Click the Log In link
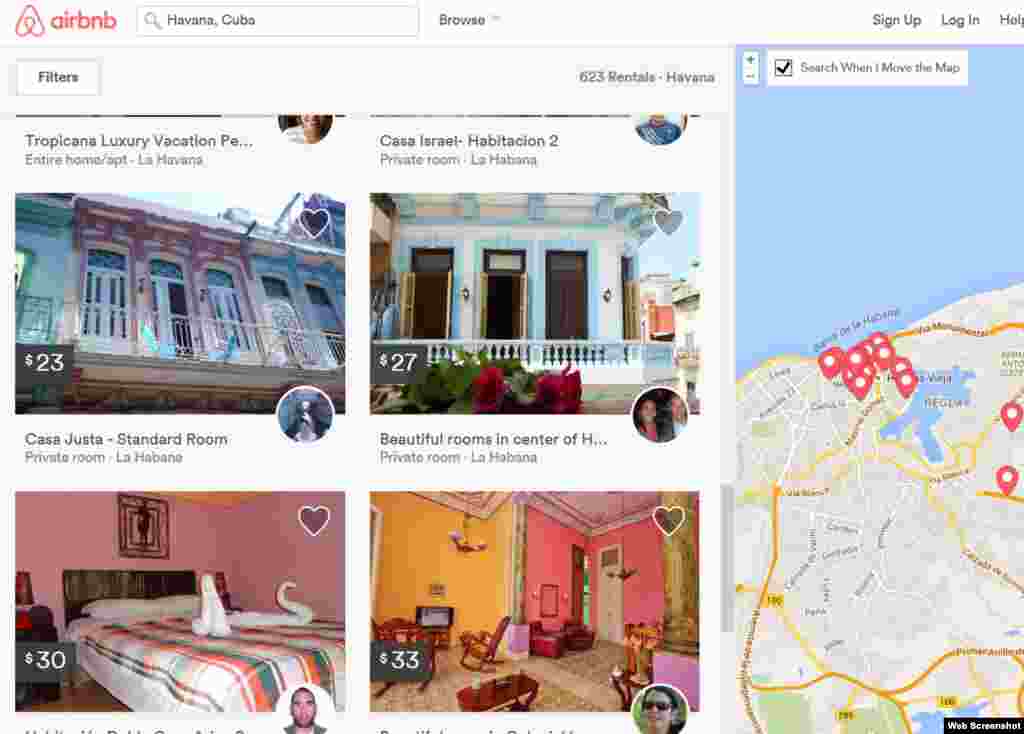This screenshot has height=734, width=1024. [959, 20]
